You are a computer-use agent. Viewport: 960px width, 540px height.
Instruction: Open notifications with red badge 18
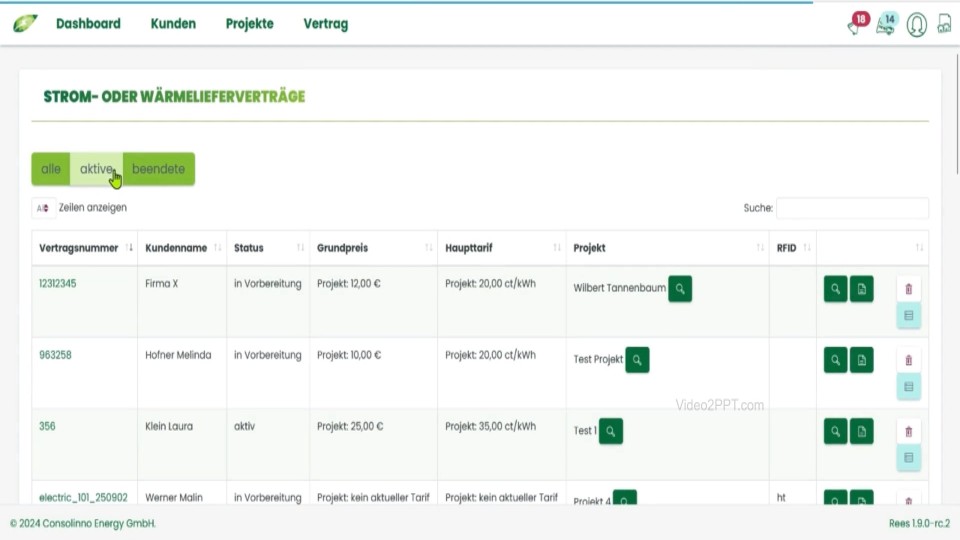[x=856, y=25]
